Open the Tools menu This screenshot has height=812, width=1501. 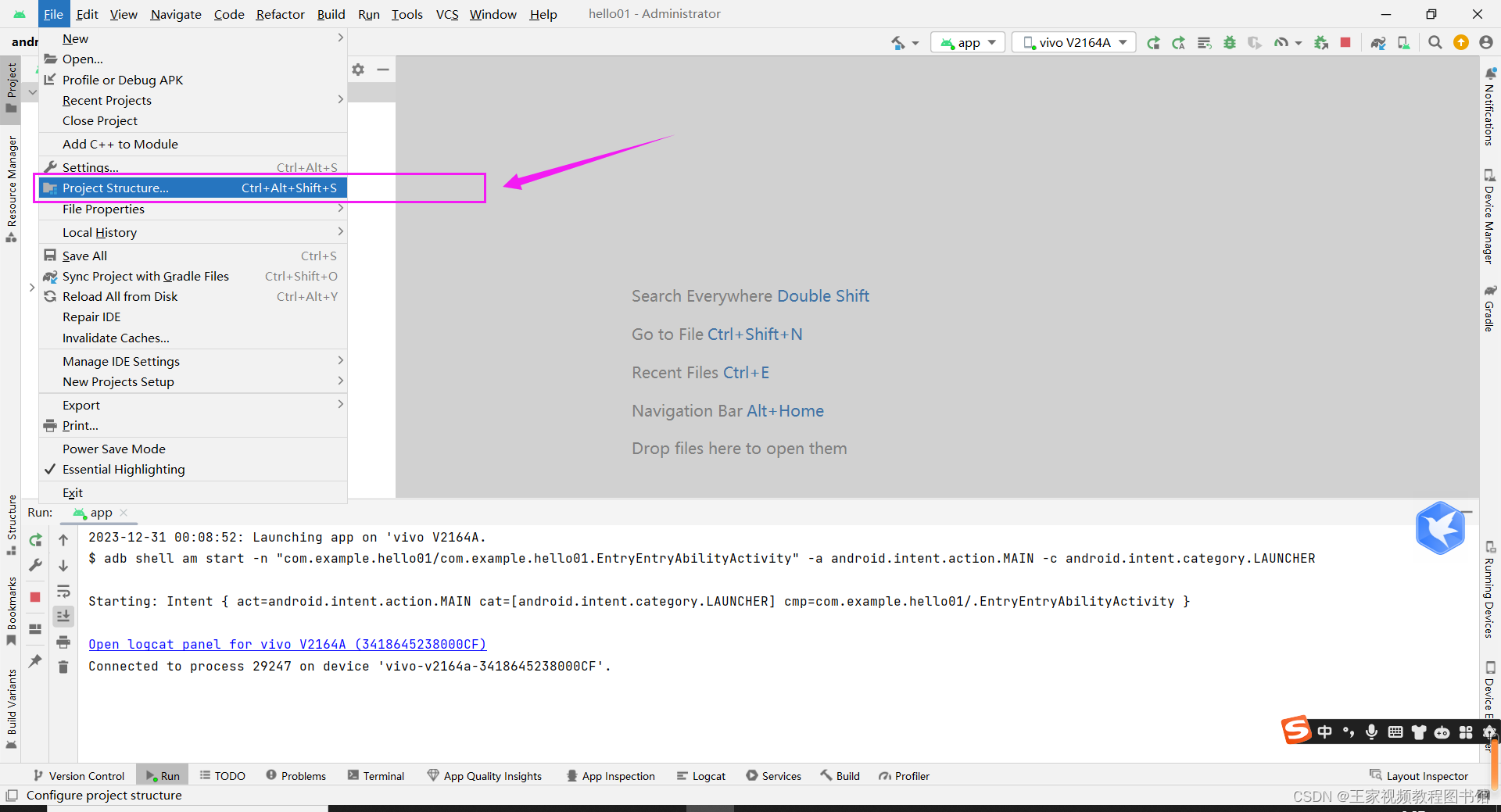coord(407,14)
